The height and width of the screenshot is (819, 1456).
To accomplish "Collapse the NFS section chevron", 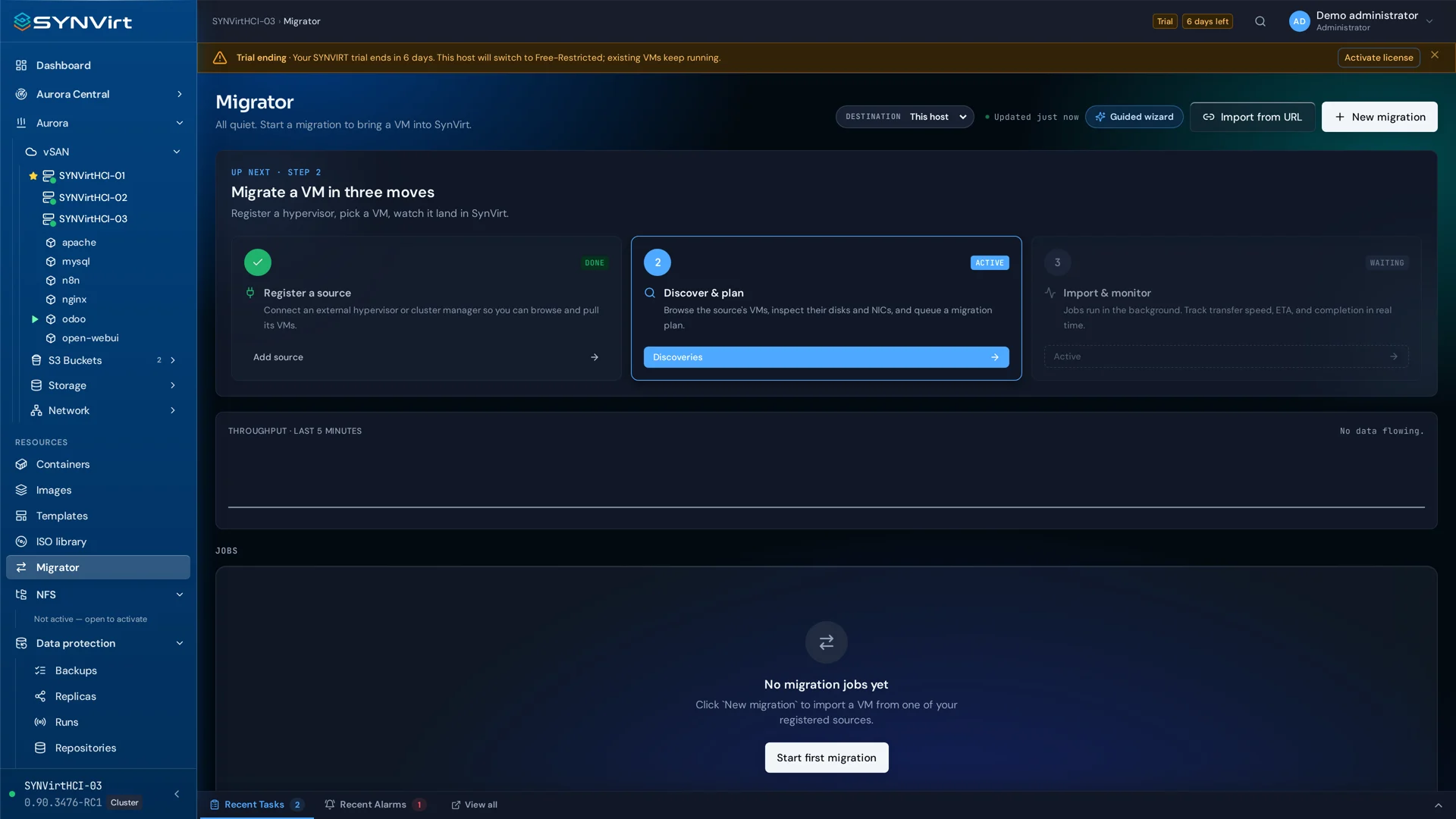I will [x=180, y=595].
